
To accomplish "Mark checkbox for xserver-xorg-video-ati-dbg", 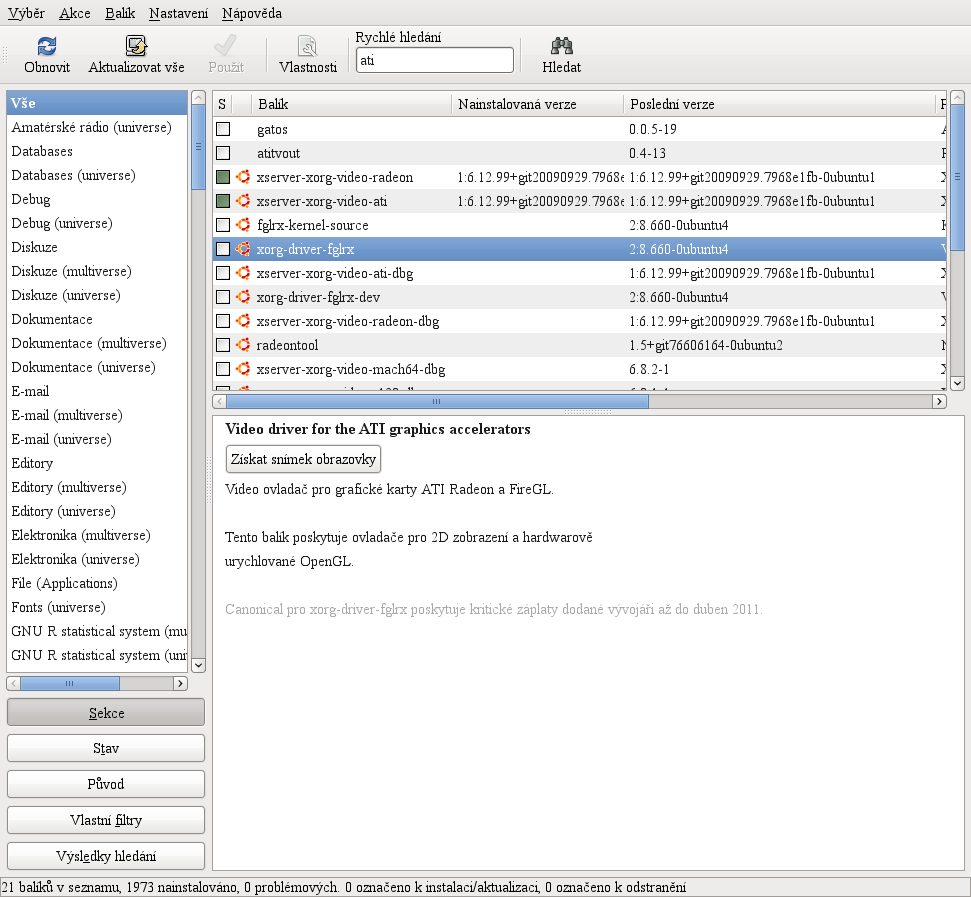I will coord(223,273).
